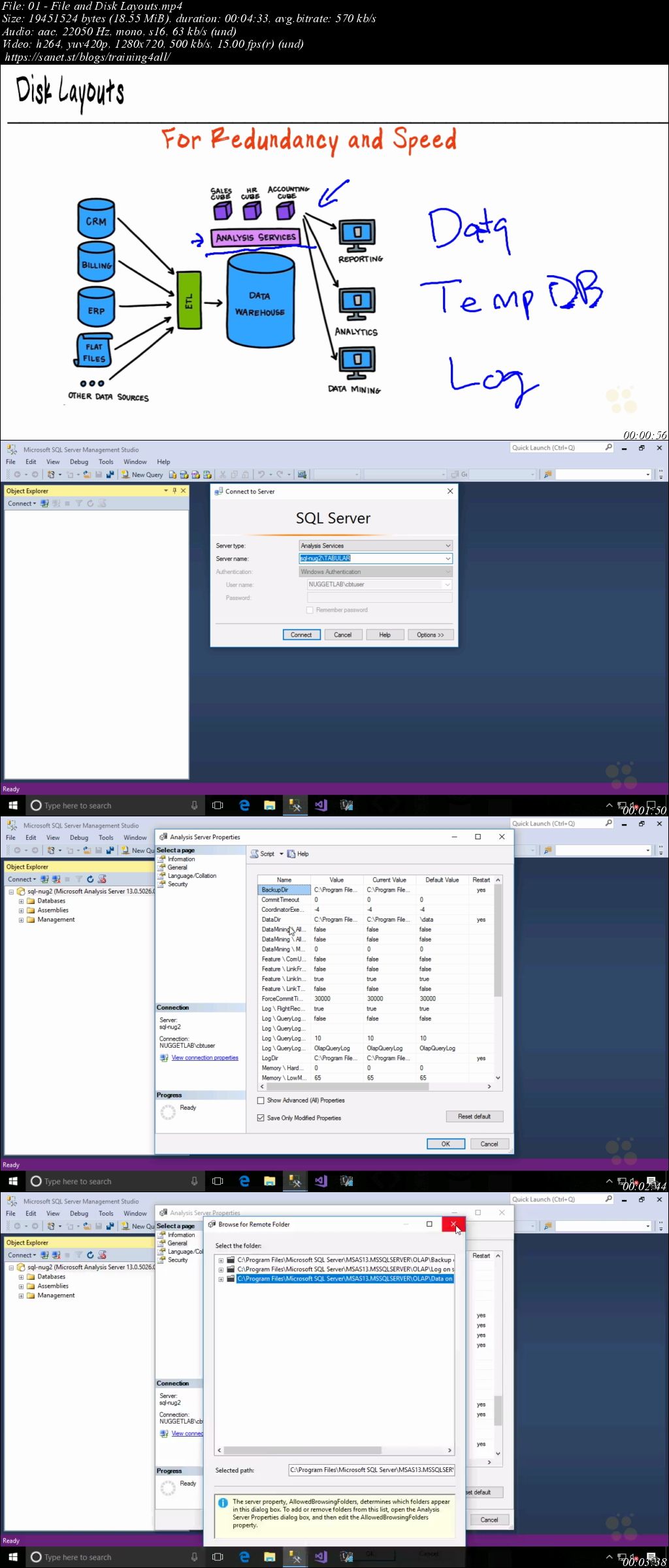
Task: Click Cancel button behind Browse for Remote Folder
Action: pyautogui.click(x=489, y=1520)
